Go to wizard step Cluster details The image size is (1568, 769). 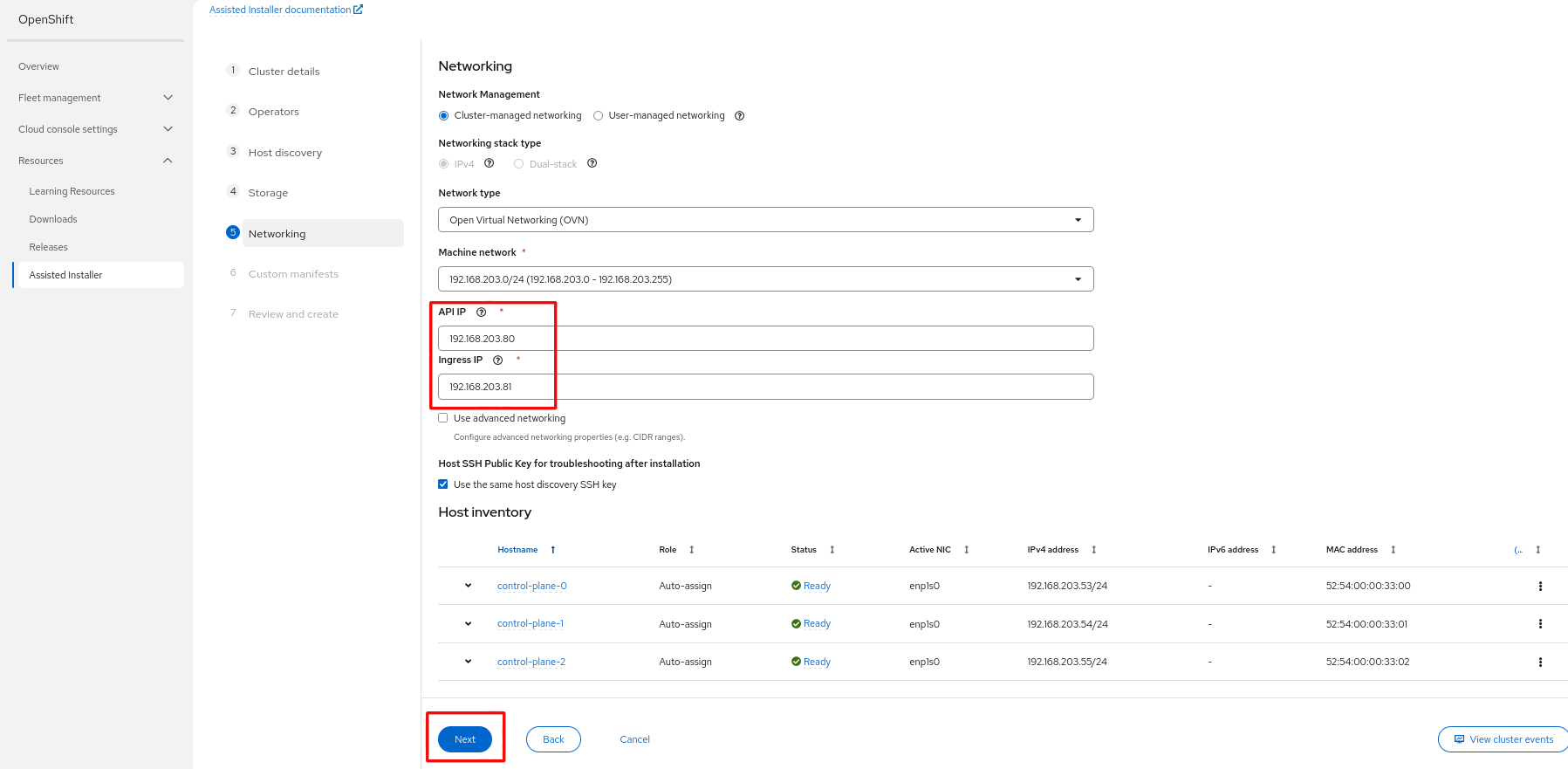(x=284, y=72)
